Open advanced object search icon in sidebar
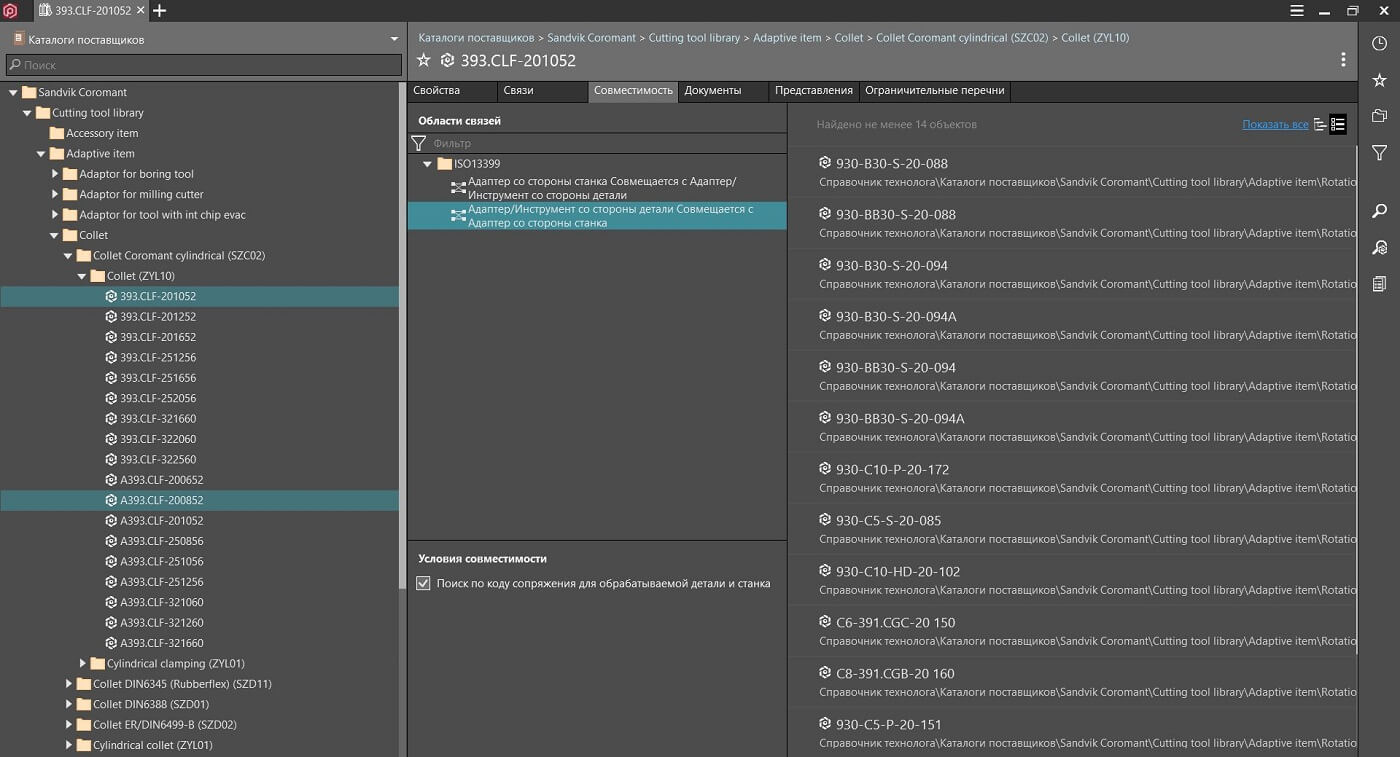The image size is (1400, 757). coord(1379,247)
